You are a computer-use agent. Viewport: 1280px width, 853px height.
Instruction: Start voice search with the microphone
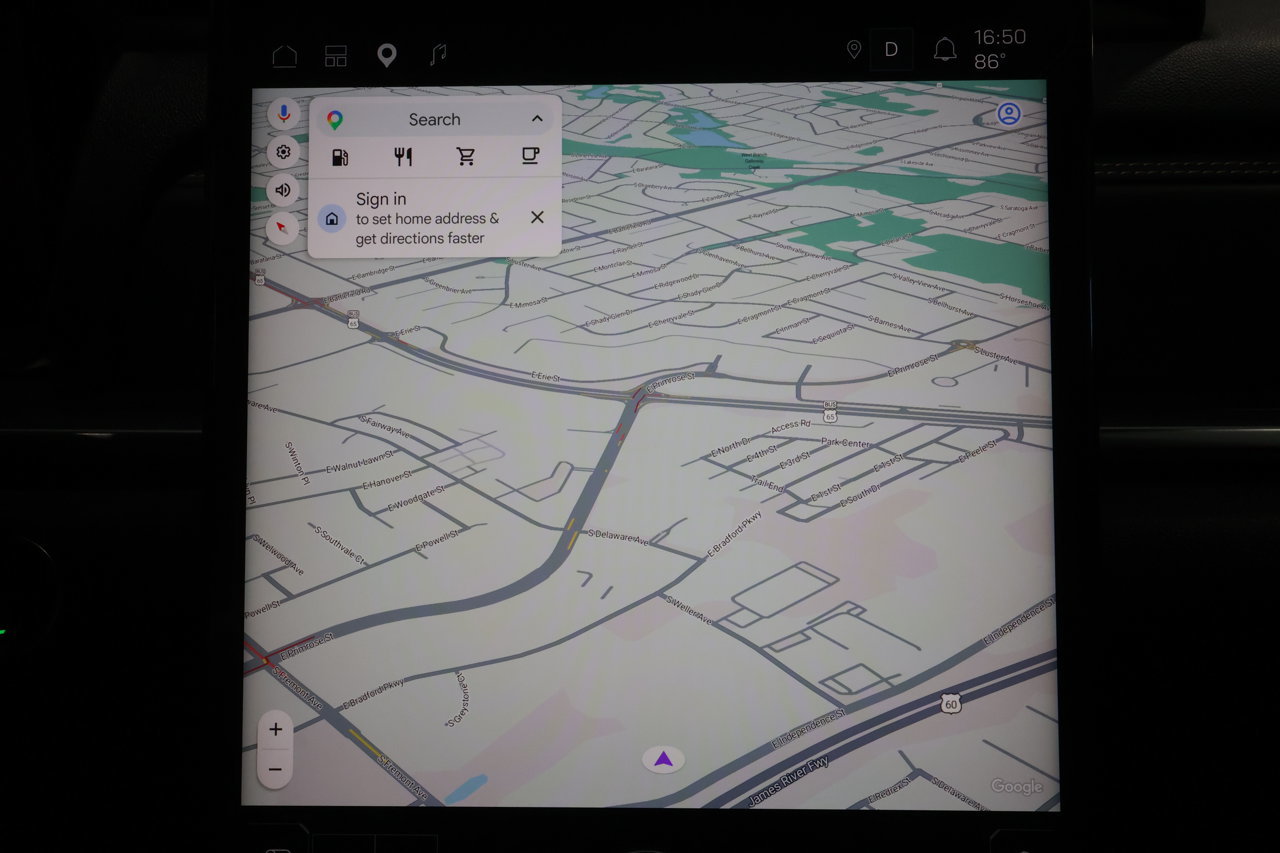(284, 114)
